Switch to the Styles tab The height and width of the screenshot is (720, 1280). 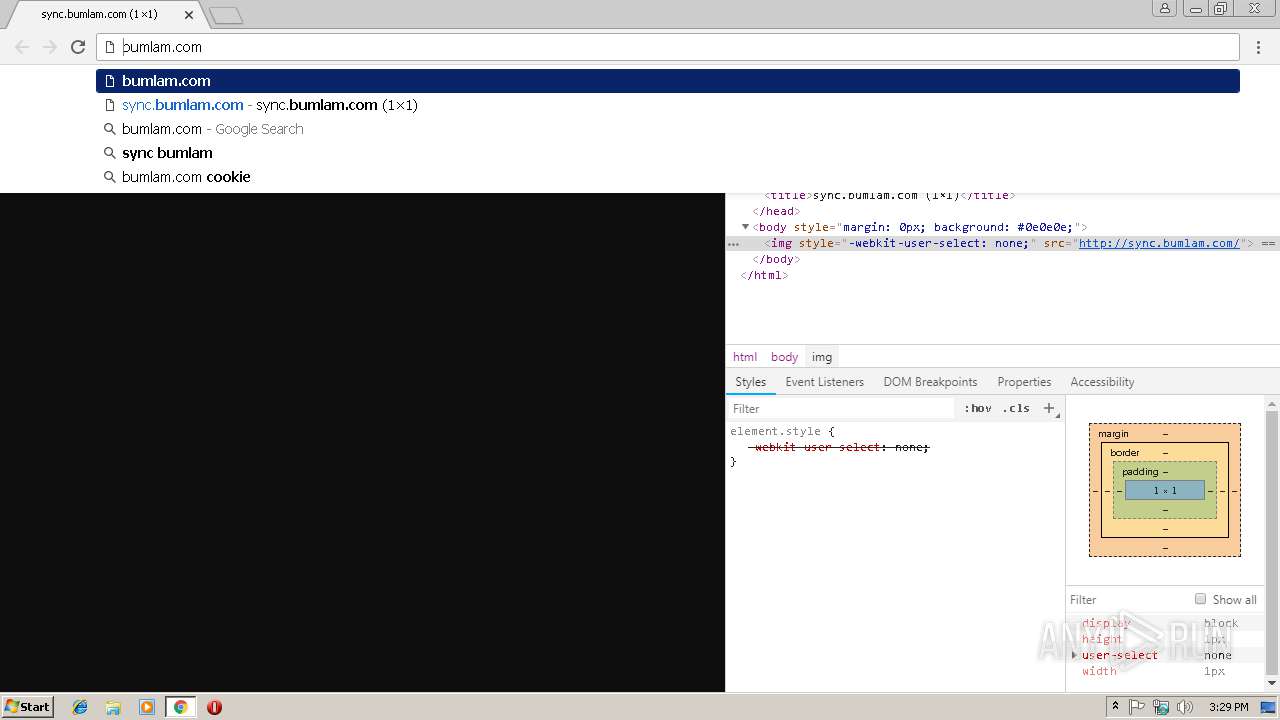pyautogui.click(x=750, y=382)
